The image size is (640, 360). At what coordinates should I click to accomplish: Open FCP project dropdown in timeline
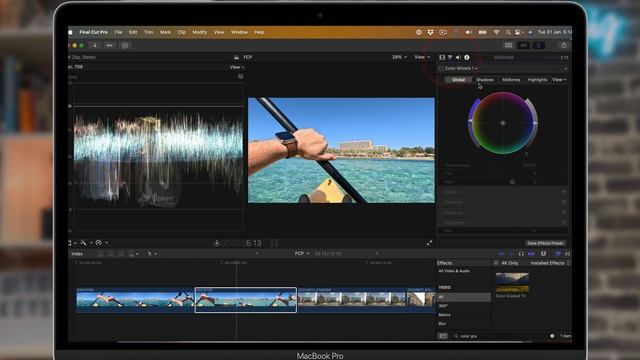click(x=302, y=253)
